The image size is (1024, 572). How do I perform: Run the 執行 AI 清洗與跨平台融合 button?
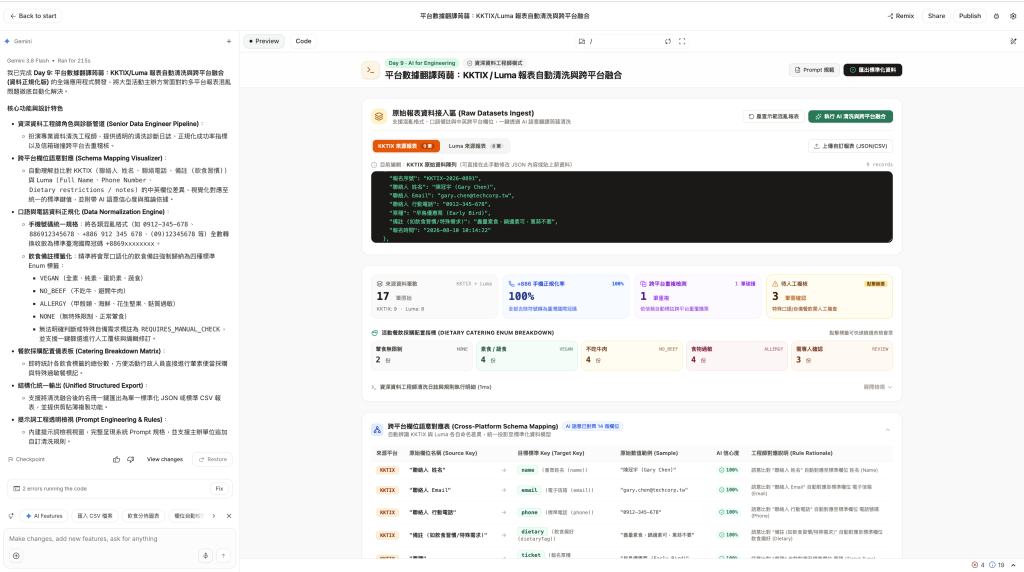point(850,117)
